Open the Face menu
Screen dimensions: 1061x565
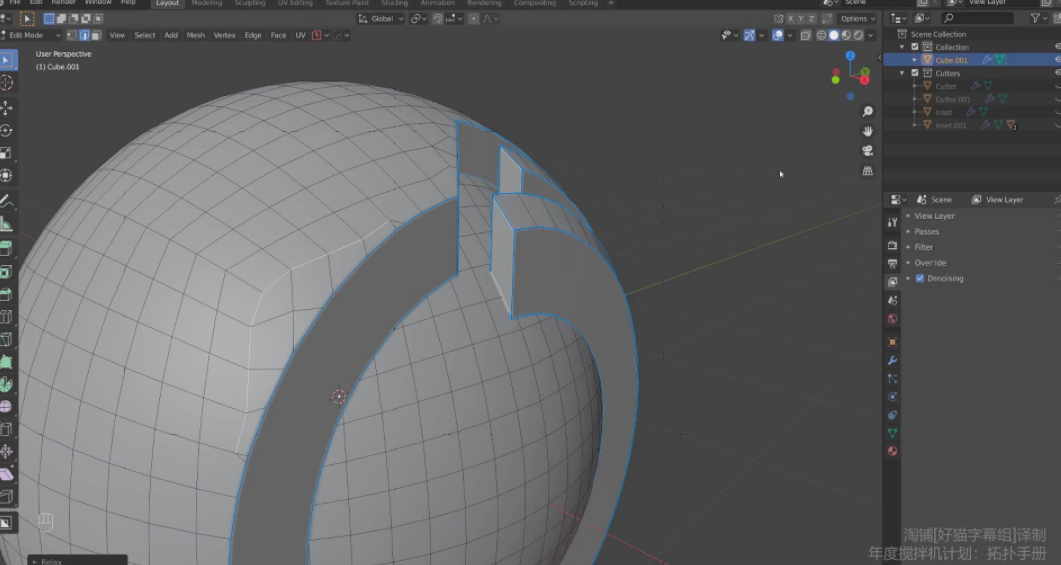point(278,35)
